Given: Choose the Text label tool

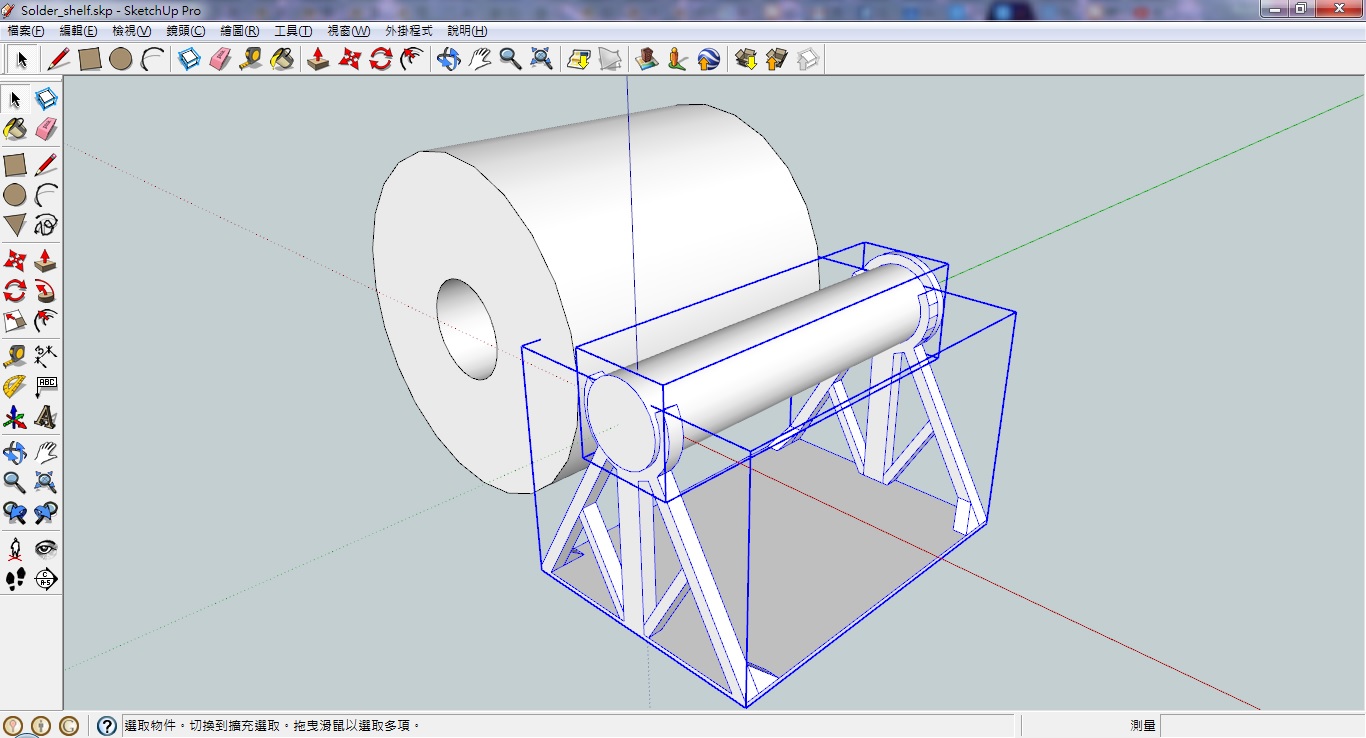Looking at the screenshot, I should coord(46,386).
